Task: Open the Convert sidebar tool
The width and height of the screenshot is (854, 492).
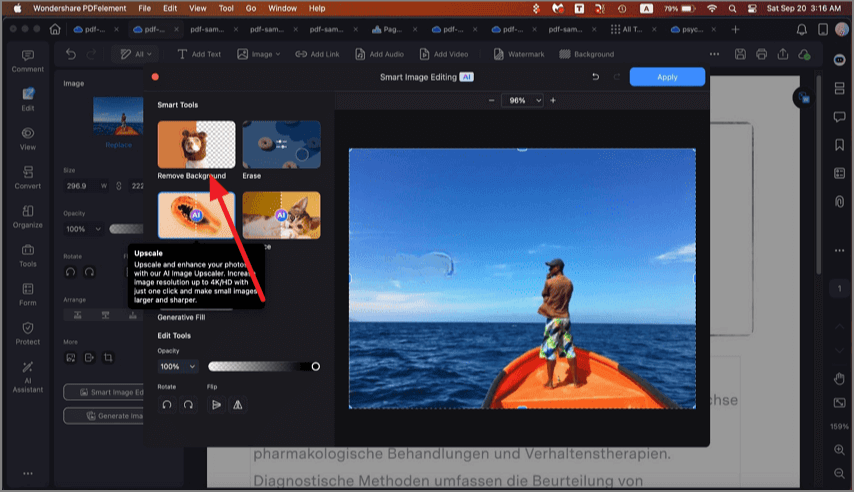Action: point(28,178)
